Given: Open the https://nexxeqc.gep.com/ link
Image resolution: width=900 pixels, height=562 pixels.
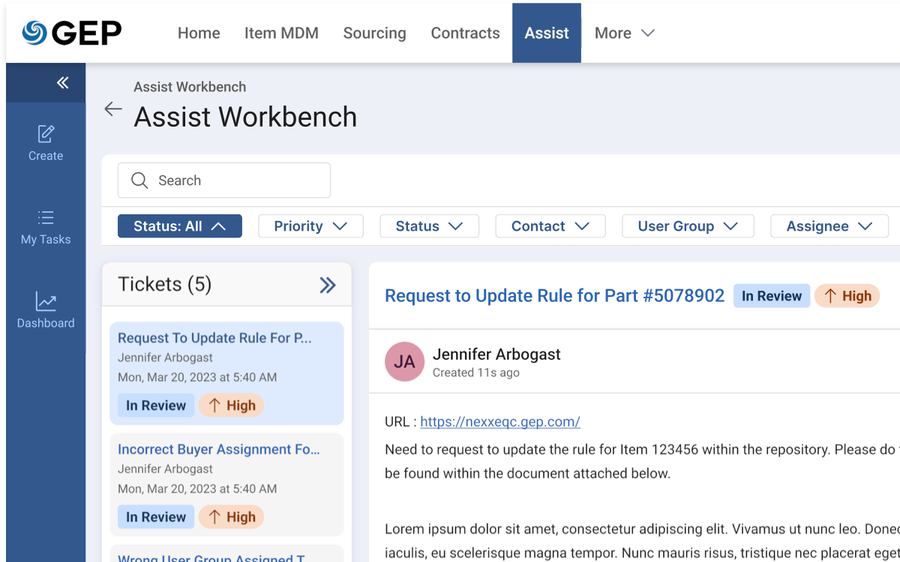Looking at the screenshot, I should 500,421.
